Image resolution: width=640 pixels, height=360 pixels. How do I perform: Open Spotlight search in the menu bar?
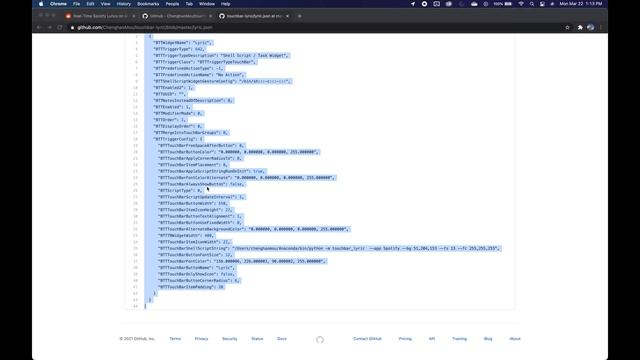tap(532, 4)
